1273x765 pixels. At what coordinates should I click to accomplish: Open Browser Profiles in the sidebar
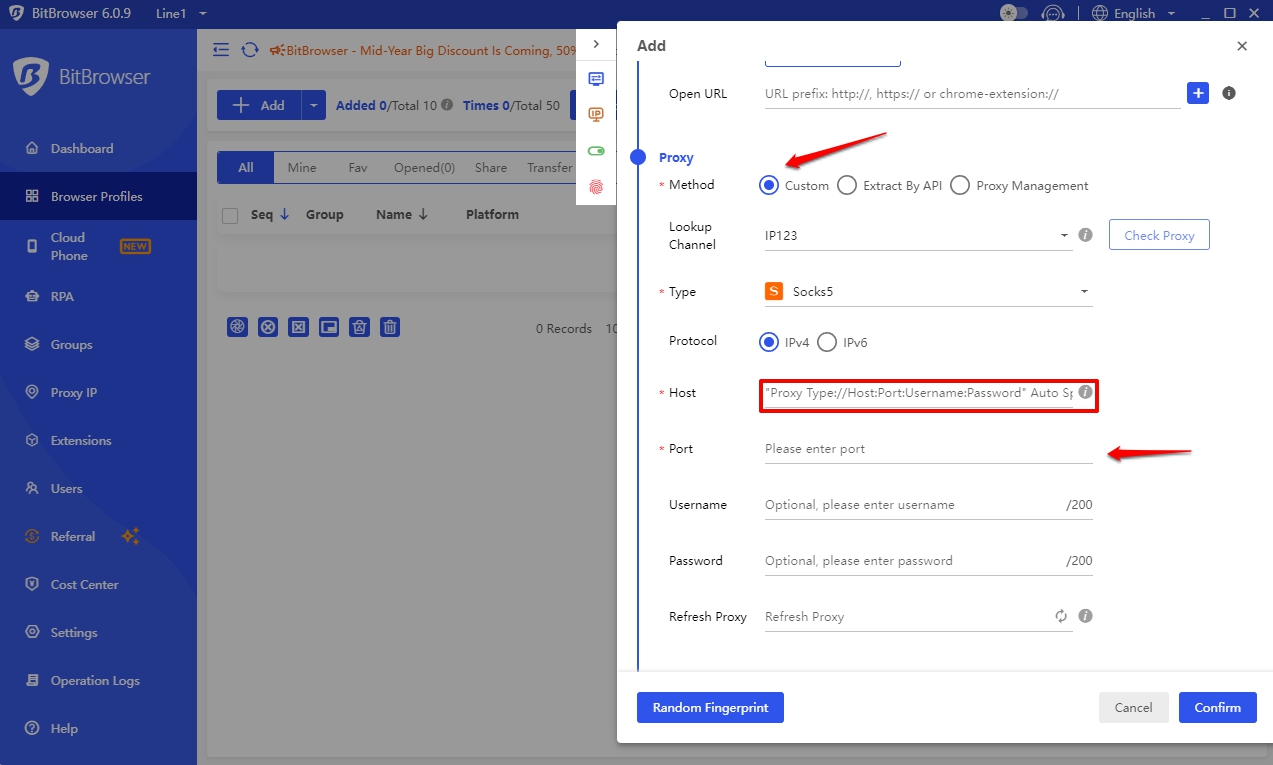98,196
